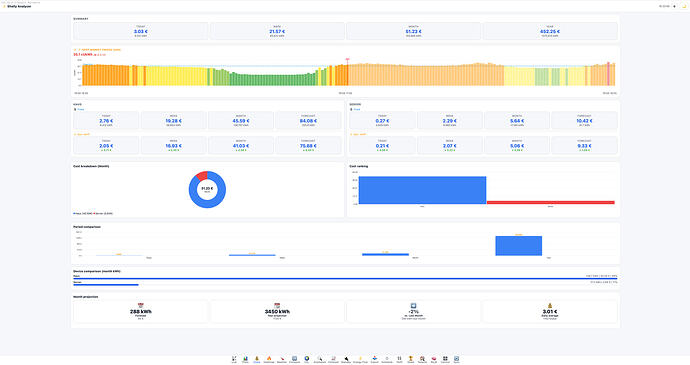This screenshot has width=690, height=365.
Task: Click the Server Today value 0.27 €
Action: pos(382,121)
